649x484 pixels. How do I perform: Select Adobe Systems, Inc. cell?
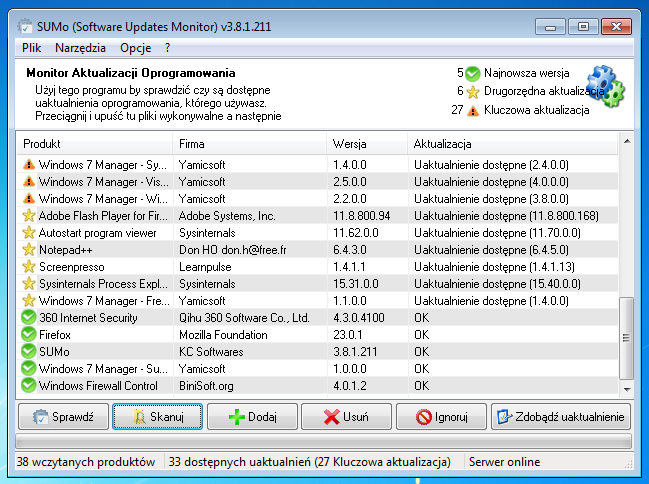[227, 216]
